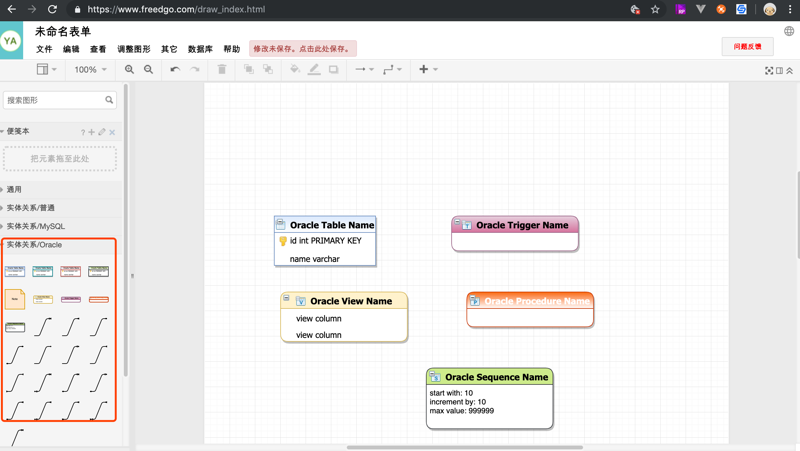Open the waypoint connector style dropdown
This screenshot has width=800, height=451.
(392, 69)
